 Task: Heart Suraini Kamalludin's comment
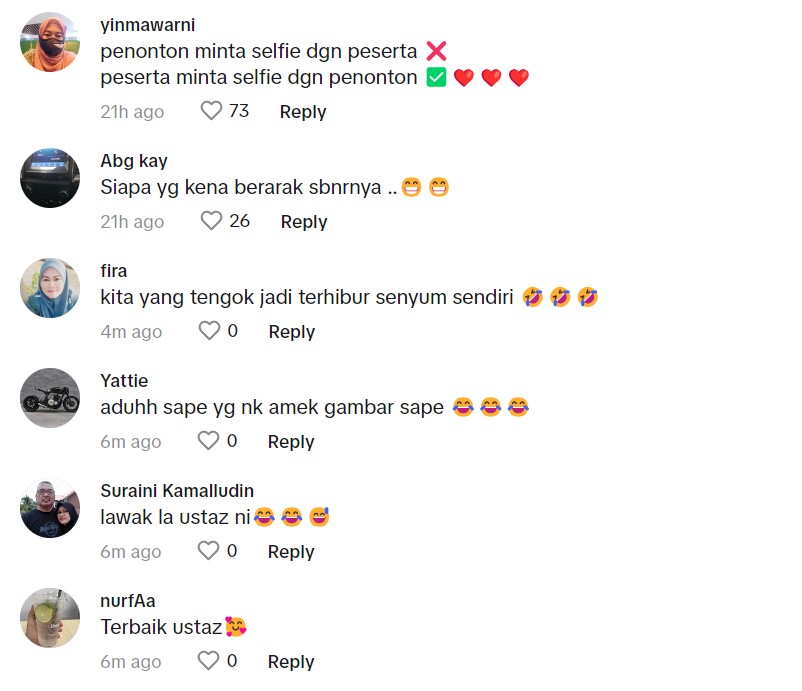[208, 551]
